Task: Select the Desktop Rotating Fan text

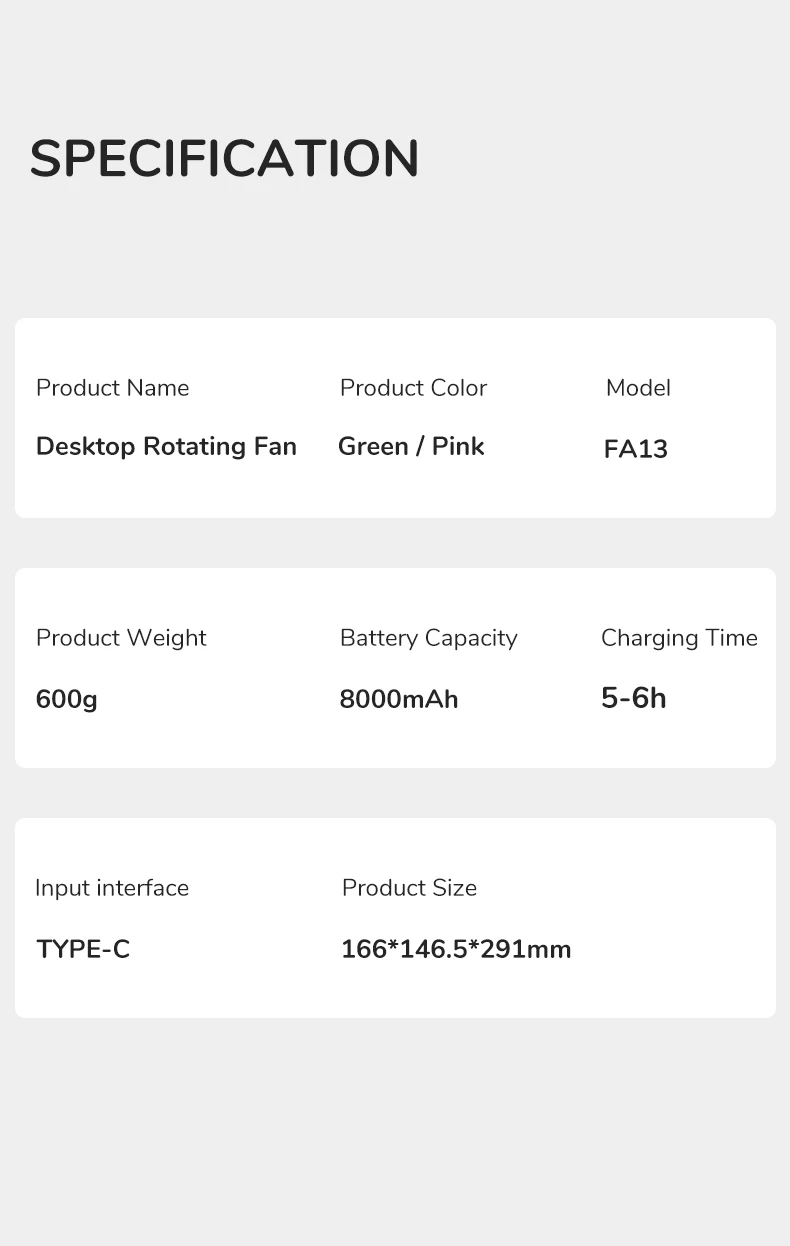Action: [x=166, y=446]
